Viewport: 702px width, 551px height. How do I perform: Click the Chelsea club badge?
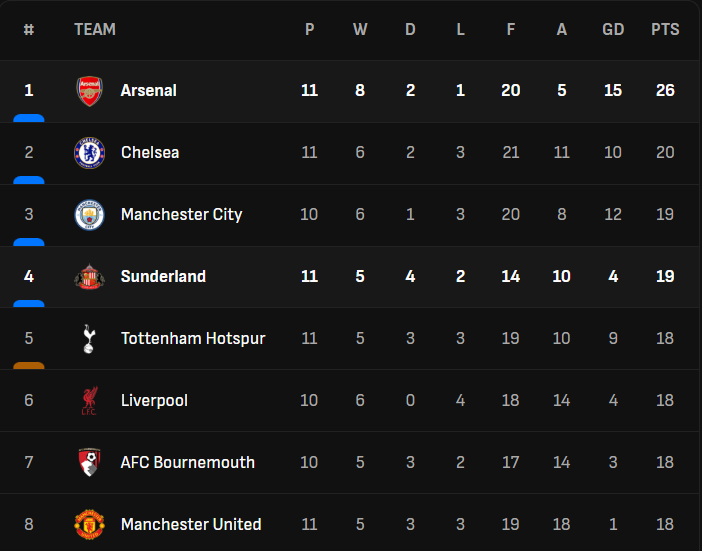[x=89, y=153]
